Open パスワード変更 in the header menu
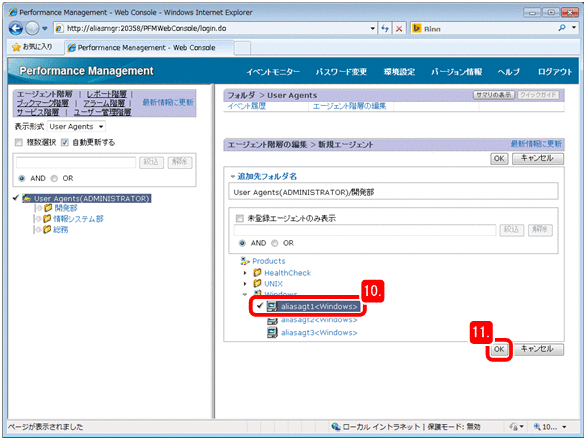The height and width of the screenshot is (441, 587). pyautogui.click(x=341, y=72)
